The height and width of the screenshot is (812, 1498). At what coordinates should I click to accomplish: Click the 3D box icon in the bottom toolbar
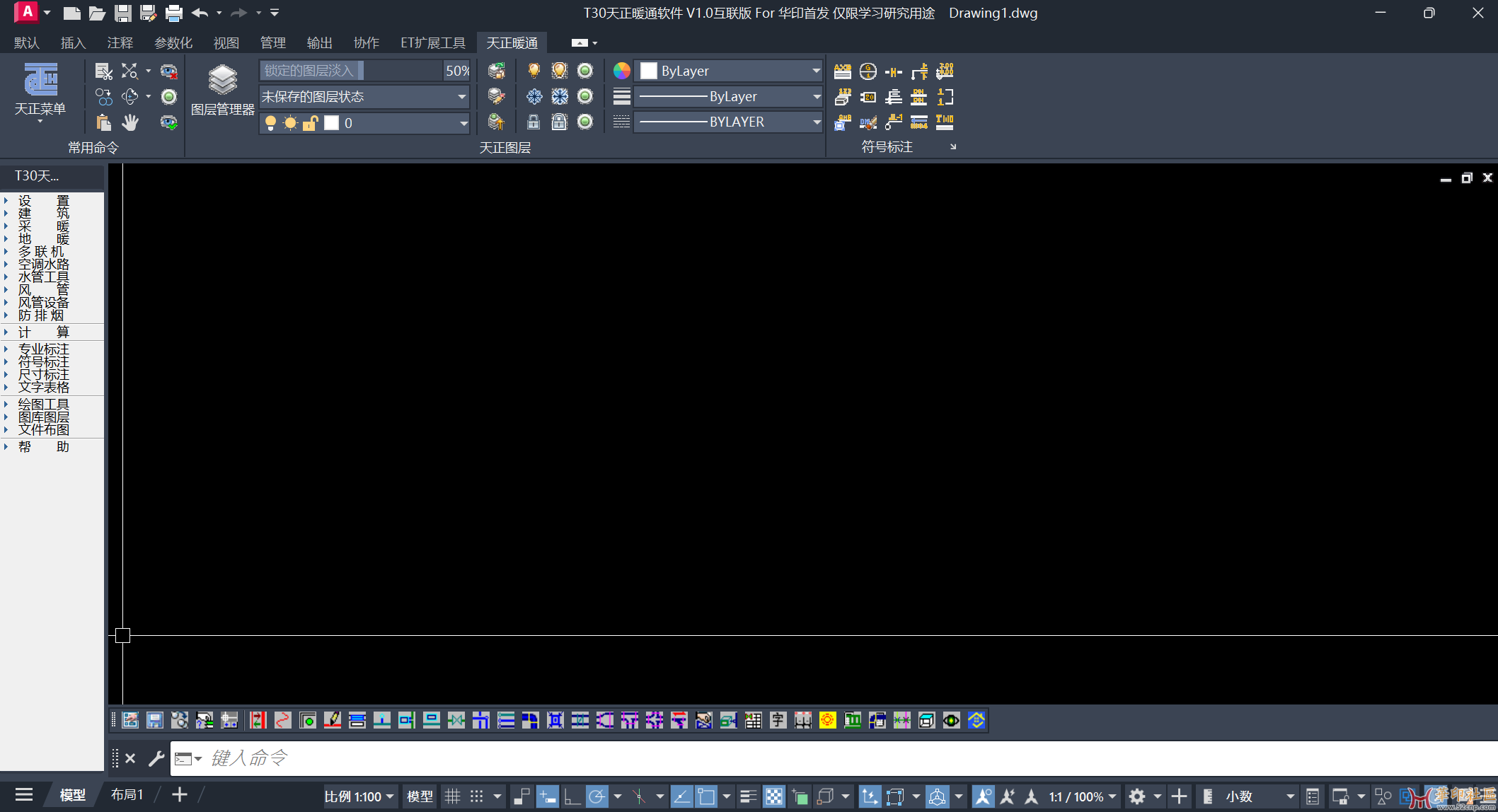[x=926, y=720]
